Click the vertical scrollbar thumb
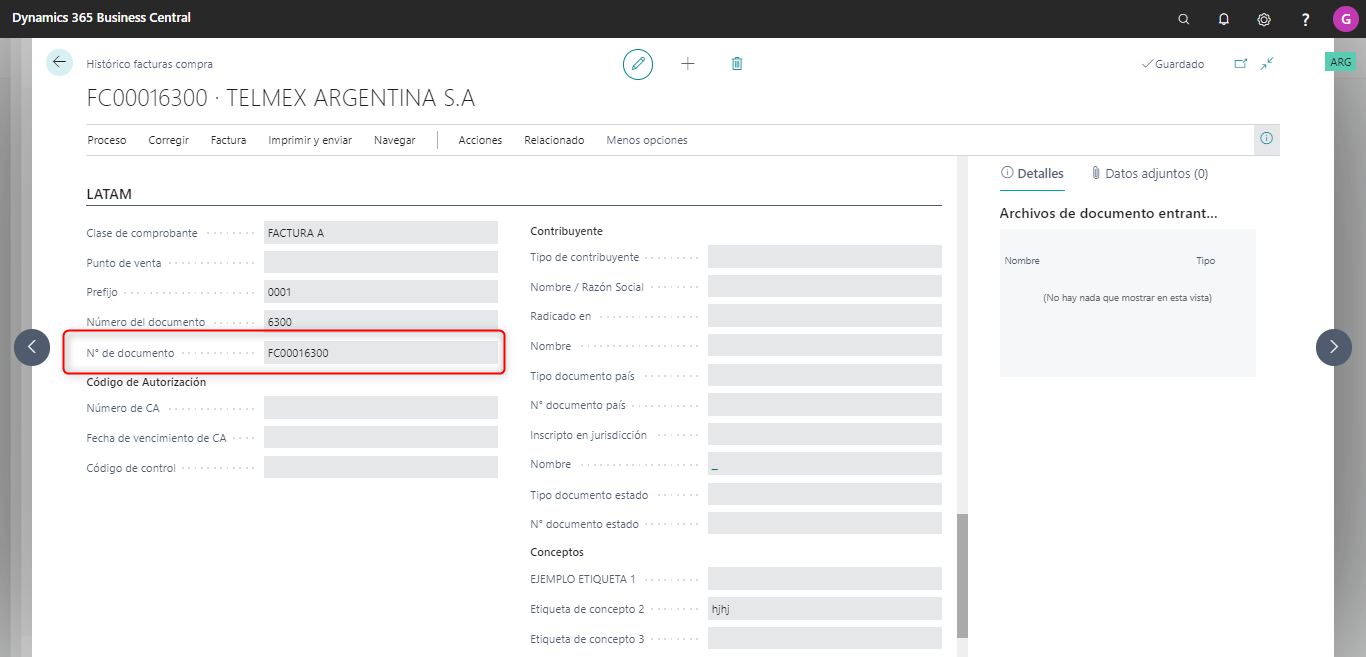Image resolution: width=1366 pixels, height=657 pixels. (x=962, y=575)
